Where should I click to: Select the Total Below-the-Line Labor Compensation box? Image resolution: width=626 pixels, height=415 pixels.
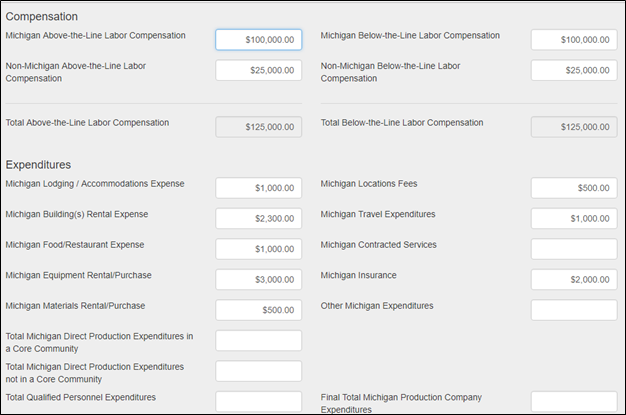pos(573,127)
